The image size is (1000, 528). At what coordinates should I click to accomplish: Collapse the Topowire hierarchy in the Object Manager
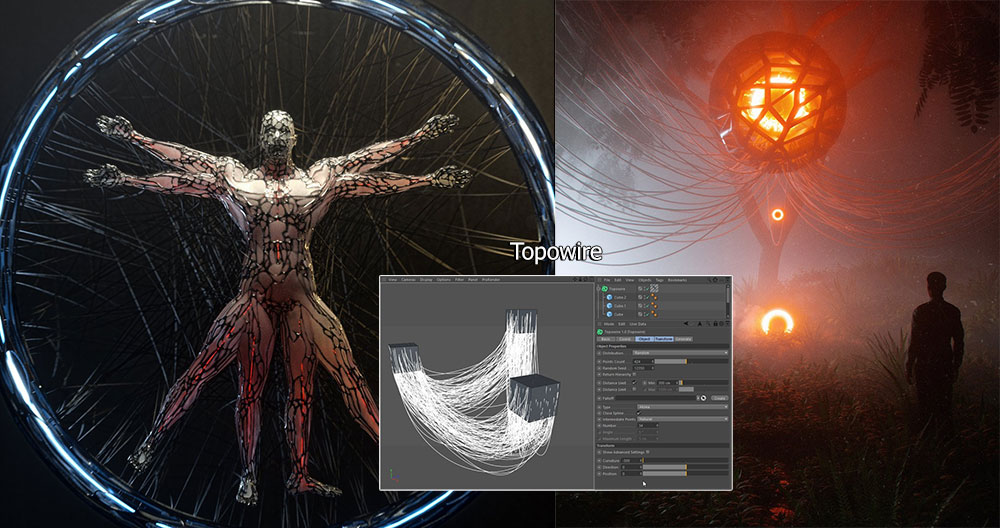(x=598, y=288)
